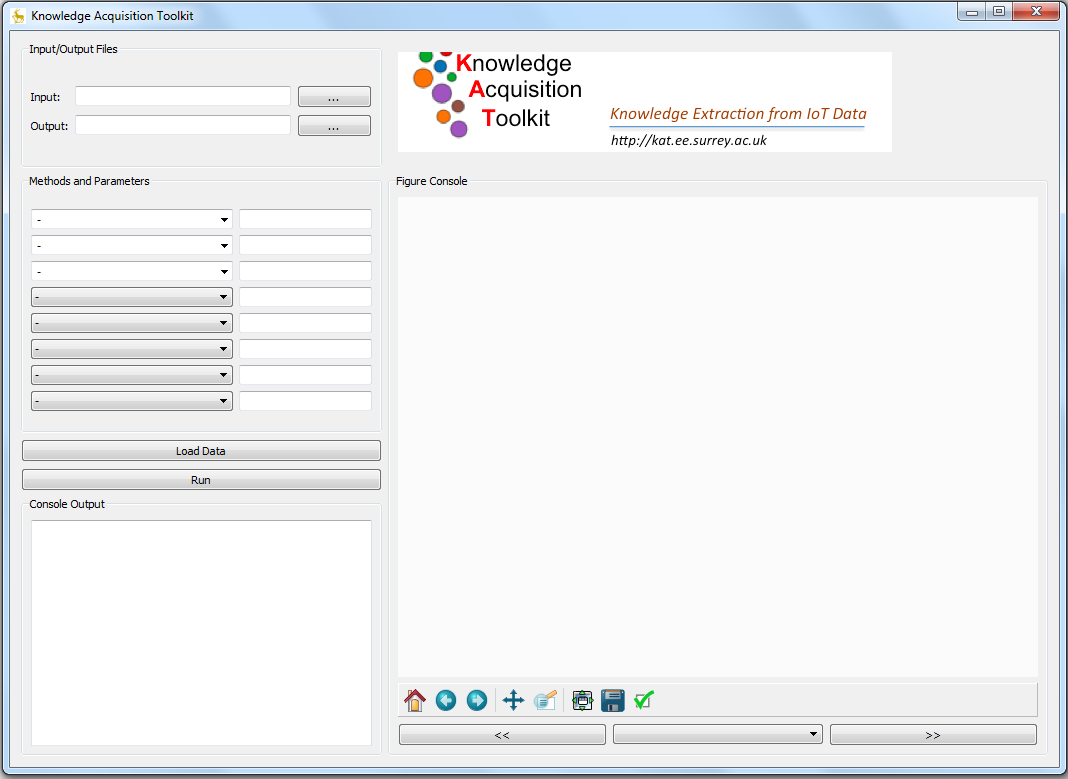This screenshot has height=779, width=1068.
Task: Save the figure with floppy disk icon
Action: 613,700
